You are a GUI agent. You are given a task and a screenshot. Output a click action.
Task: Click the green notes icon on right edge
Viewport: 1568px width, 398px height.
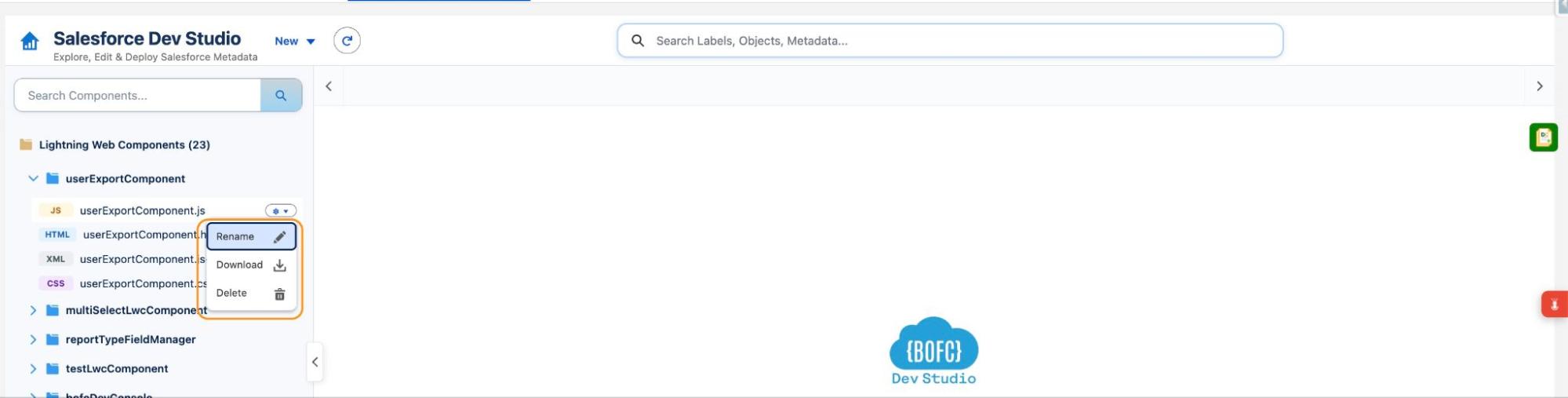click(x=1543, y=137)
